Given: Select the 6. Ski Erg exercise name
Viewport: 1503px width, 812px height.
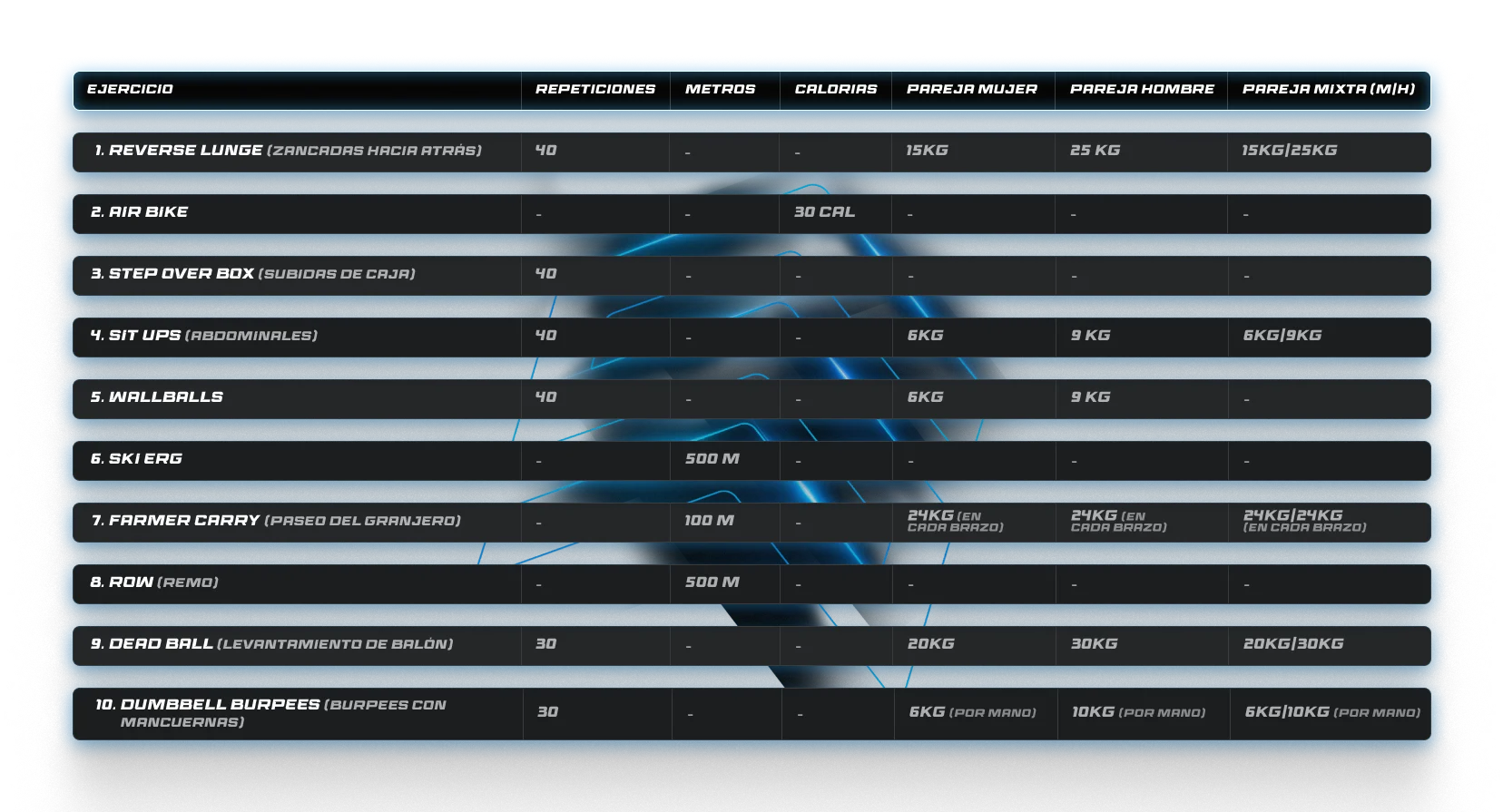Looking at the screenshot, I should pyautogui.click(x=136, y=459).
